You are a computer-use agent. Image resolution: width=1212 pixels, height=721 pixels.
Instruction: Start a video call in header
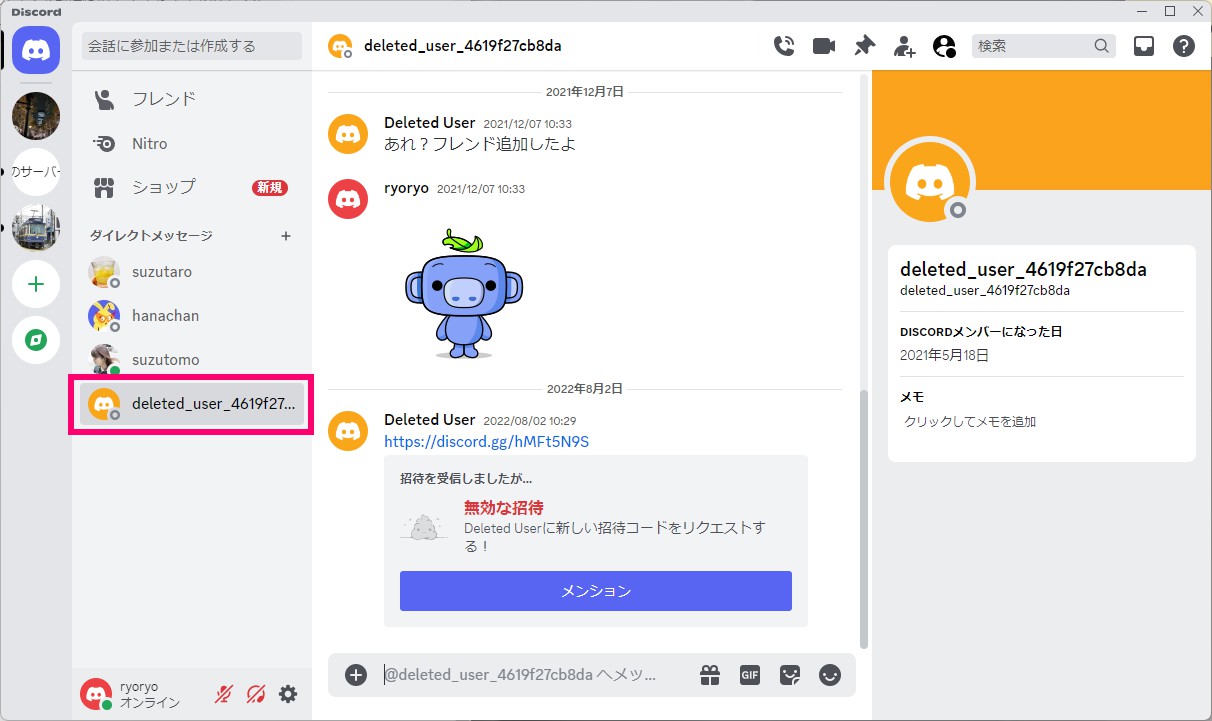click(x=824, y=46)
